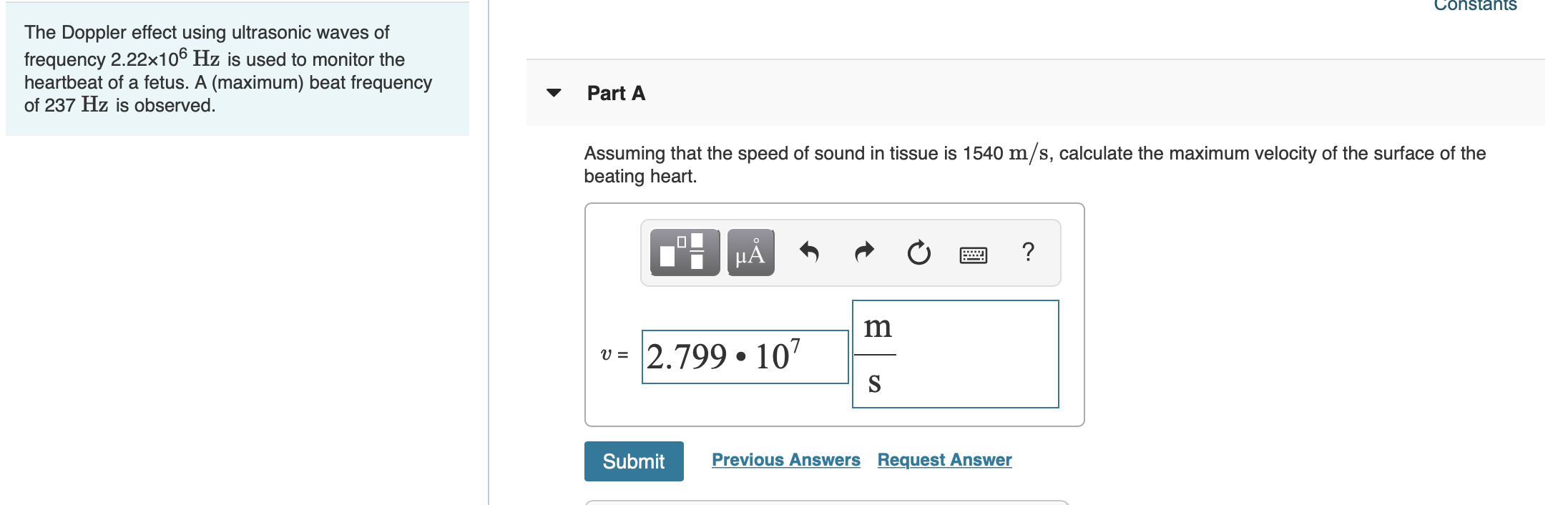The height and width of the screenshot is (505, 1568).
Task: Click the Part A question text
Action: [x=1034, y=165]
